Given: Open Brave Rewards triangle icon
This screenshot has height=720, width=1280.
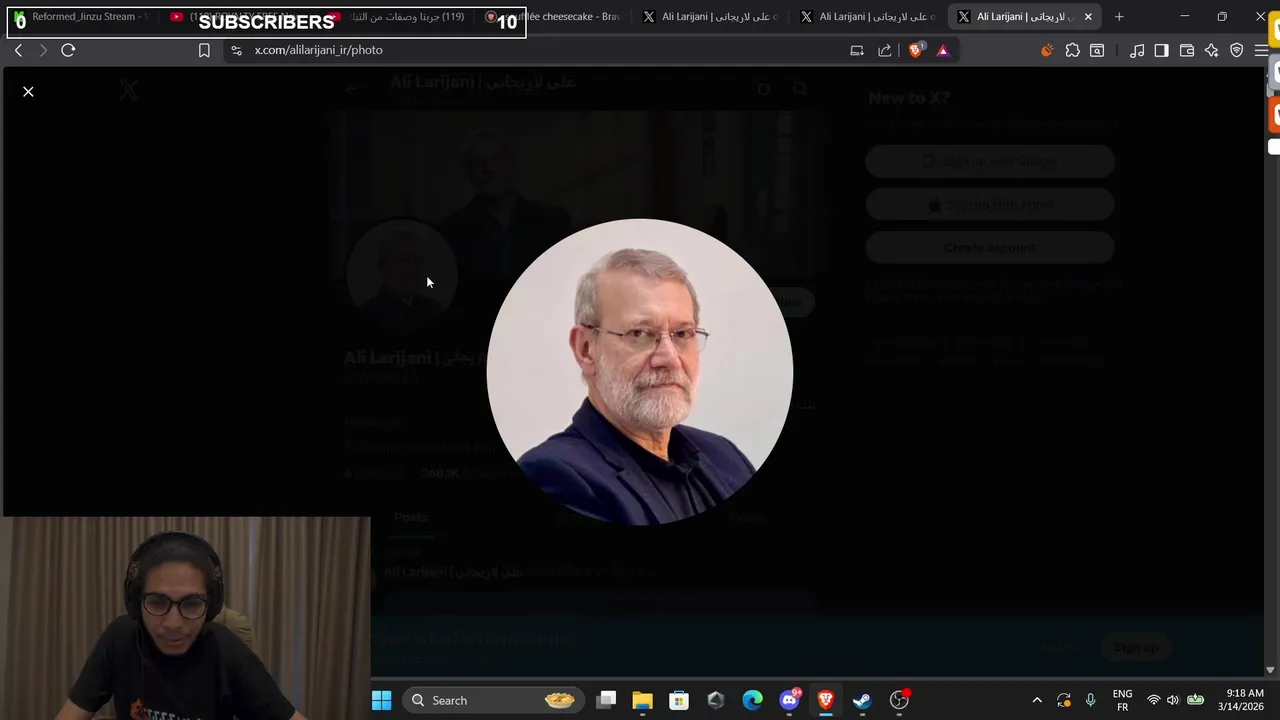Looking at the screenshot, I should click(942, 50).
